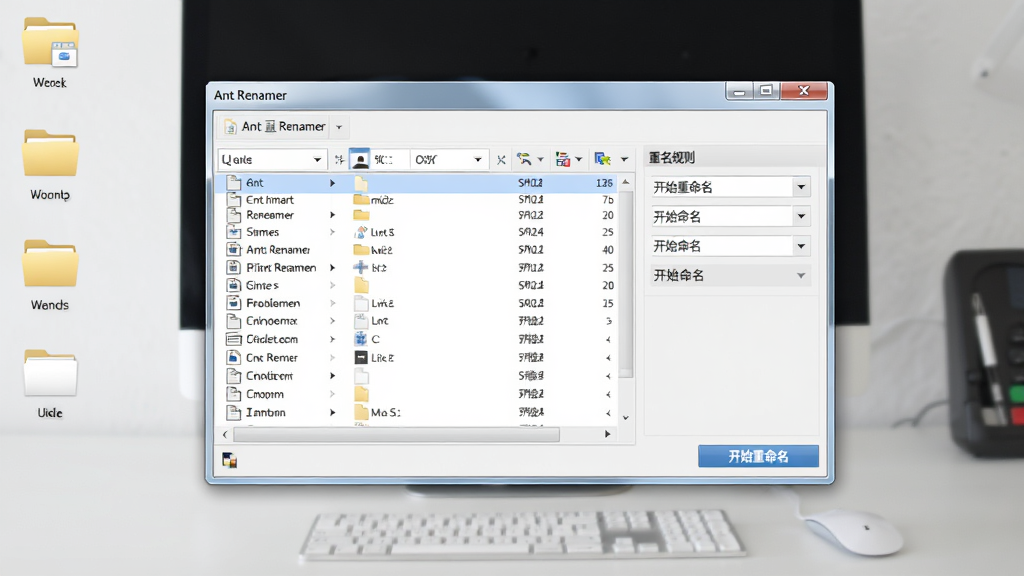Click the blue 开始重命名 button
Screen dimensions: 1024x576
758,456
